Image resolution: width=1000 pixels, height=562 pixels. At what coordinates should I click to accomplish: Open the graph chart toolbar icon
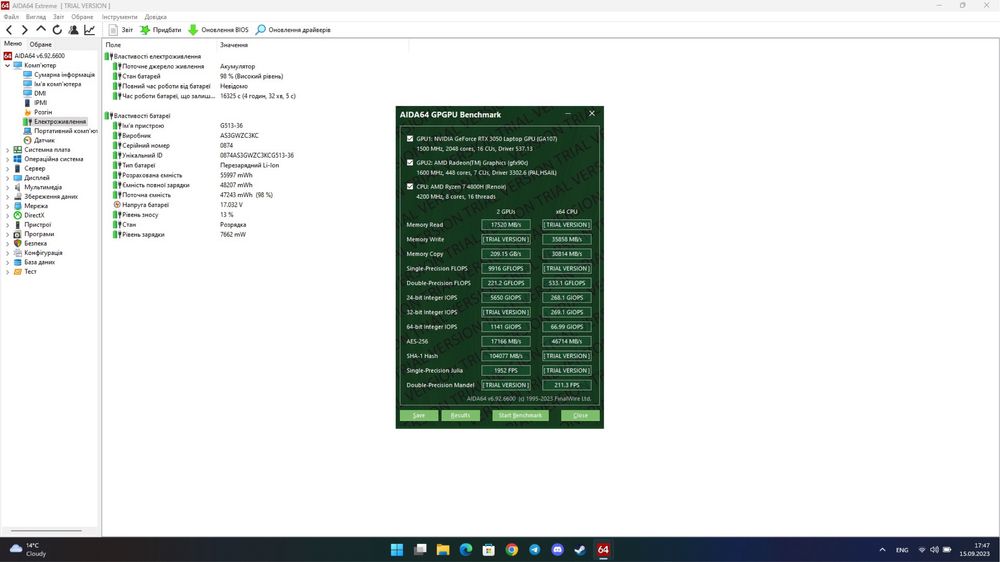(x=89, y=30)
